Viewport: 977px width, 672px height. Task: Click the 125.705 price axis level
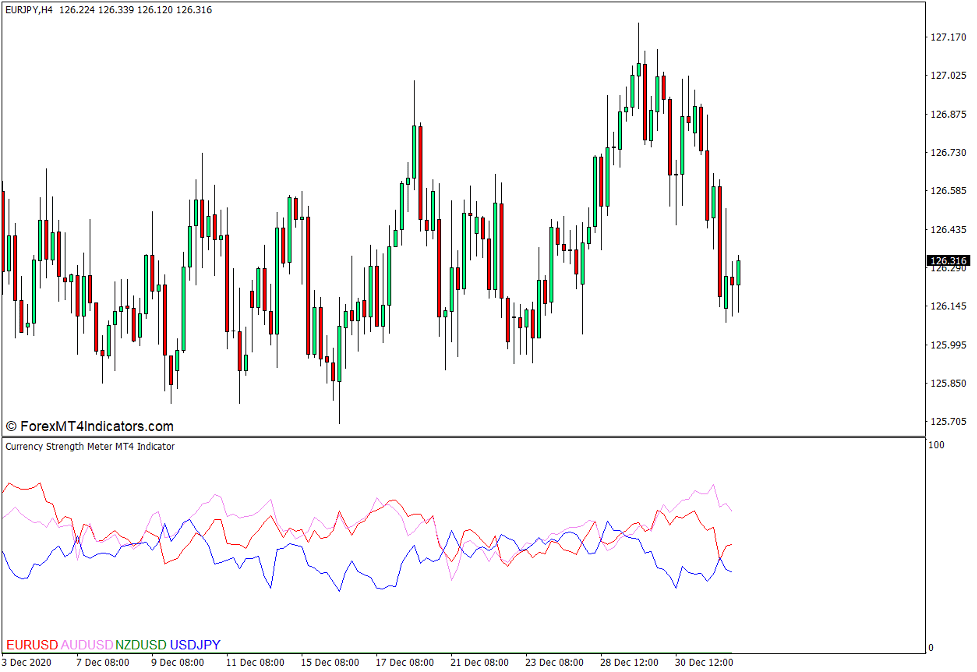pyautogui.click(x=948, y=421)
